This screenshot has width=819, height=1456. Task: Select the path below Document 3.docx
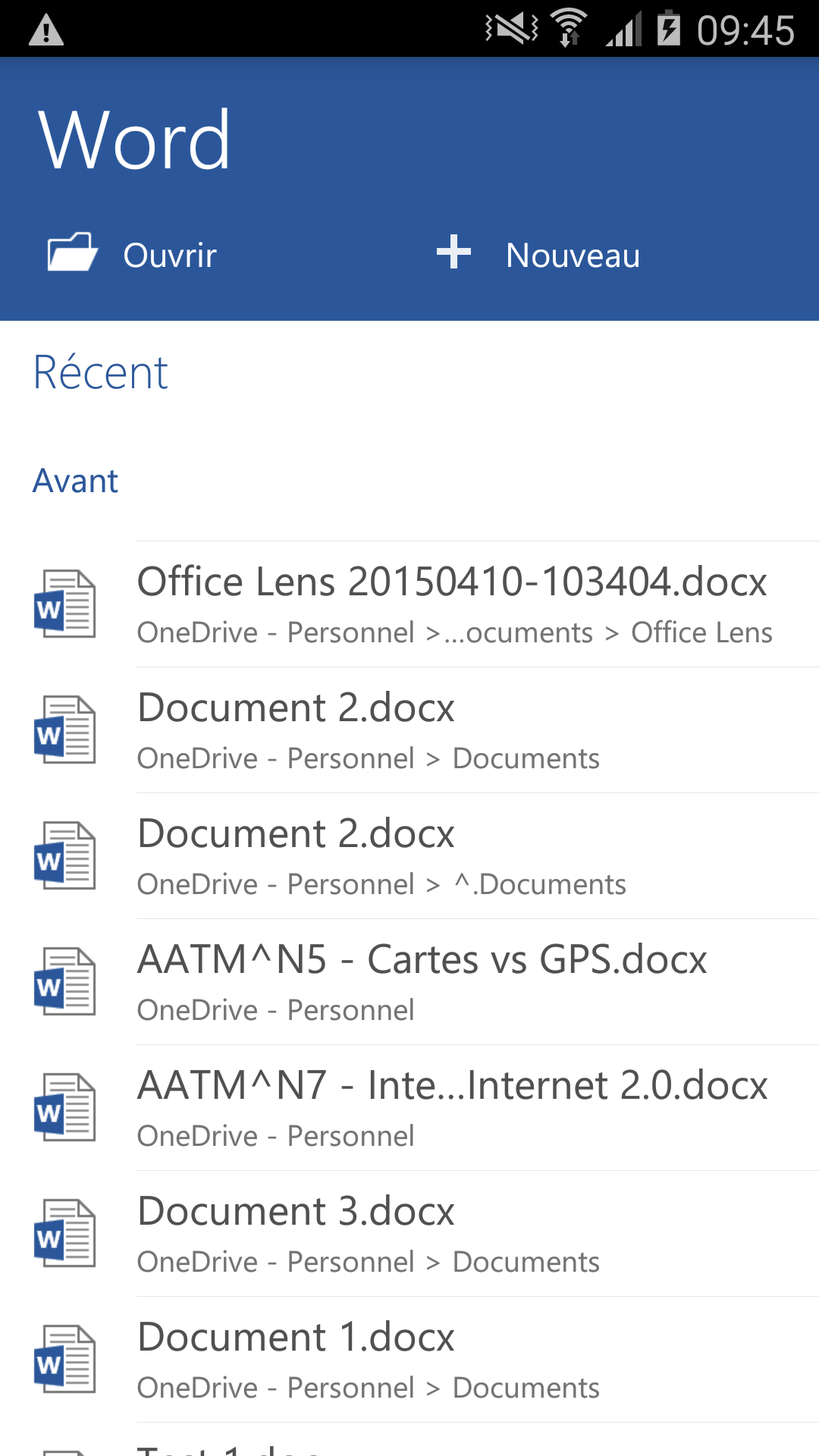369,1262
